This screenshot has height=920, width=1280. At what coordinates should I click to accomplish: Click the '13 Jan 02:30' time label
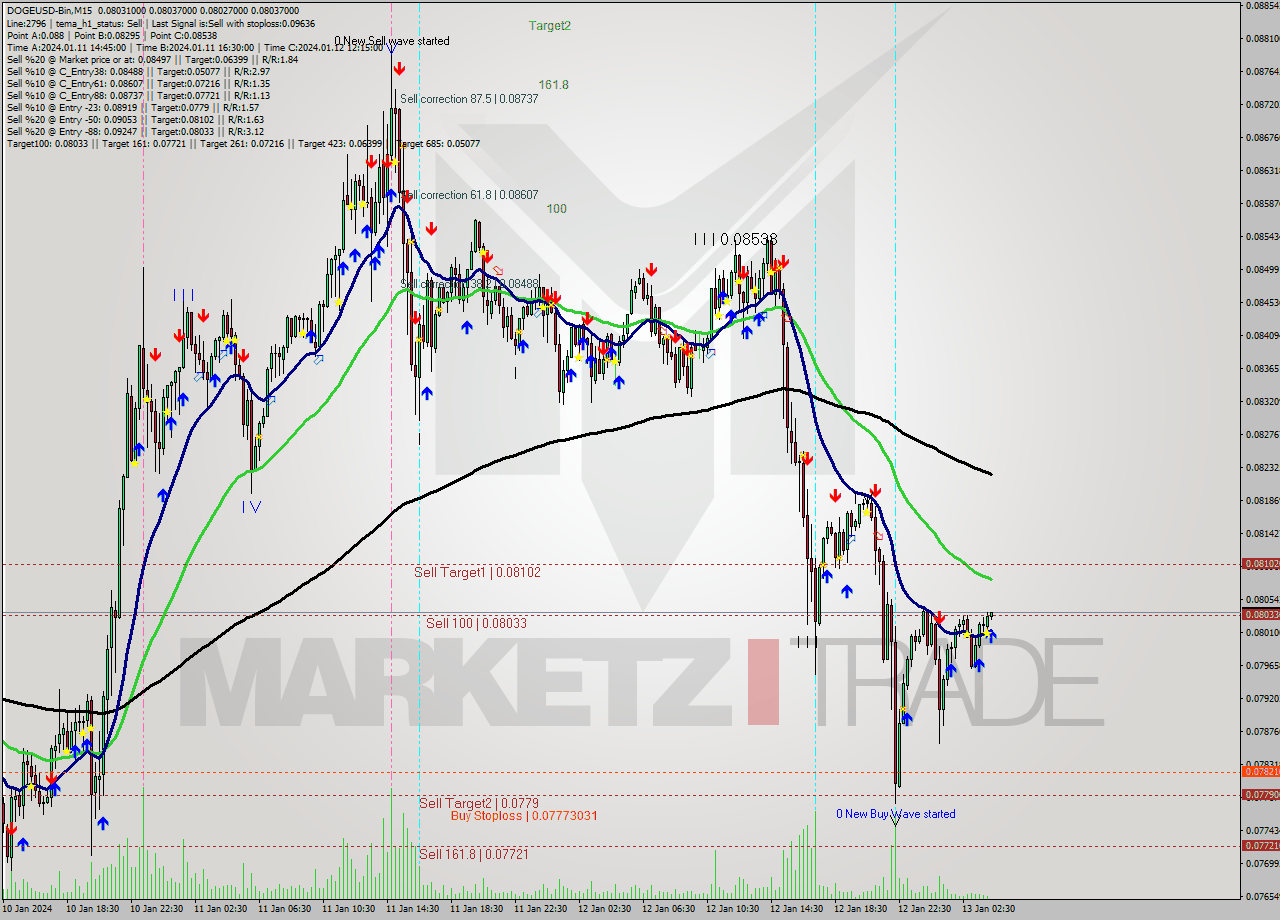[988, 909]
